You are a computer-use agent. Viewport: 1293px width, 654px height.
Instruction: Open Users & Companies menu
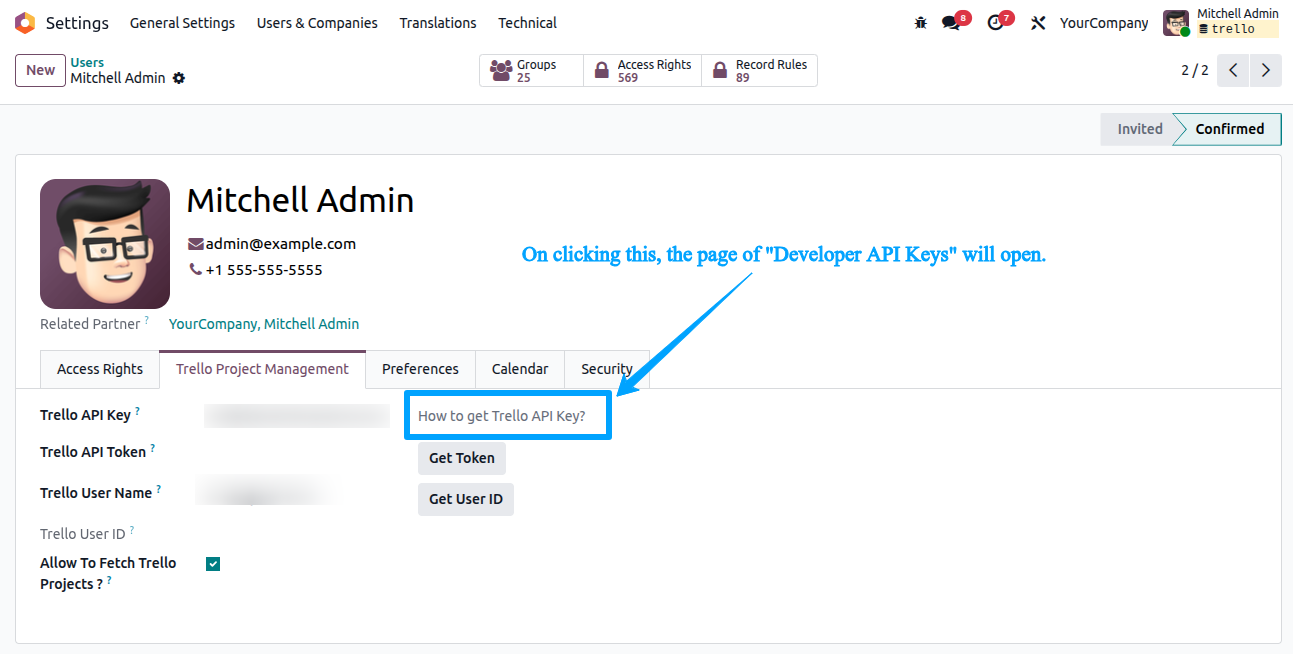coord(317,23)
